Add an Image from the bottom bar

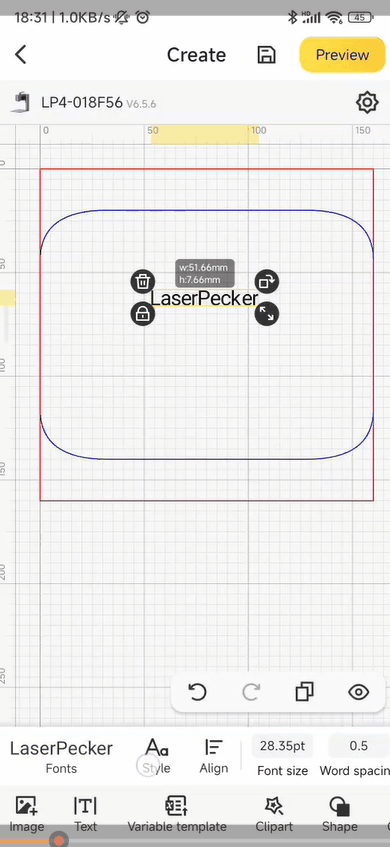[x=26, y=814]
